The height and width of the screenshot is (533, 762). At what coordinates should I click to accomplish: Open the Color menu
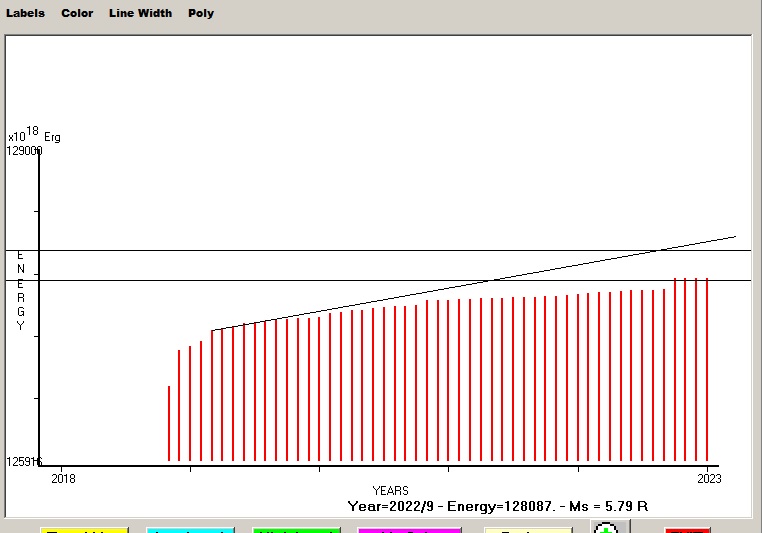77,13
